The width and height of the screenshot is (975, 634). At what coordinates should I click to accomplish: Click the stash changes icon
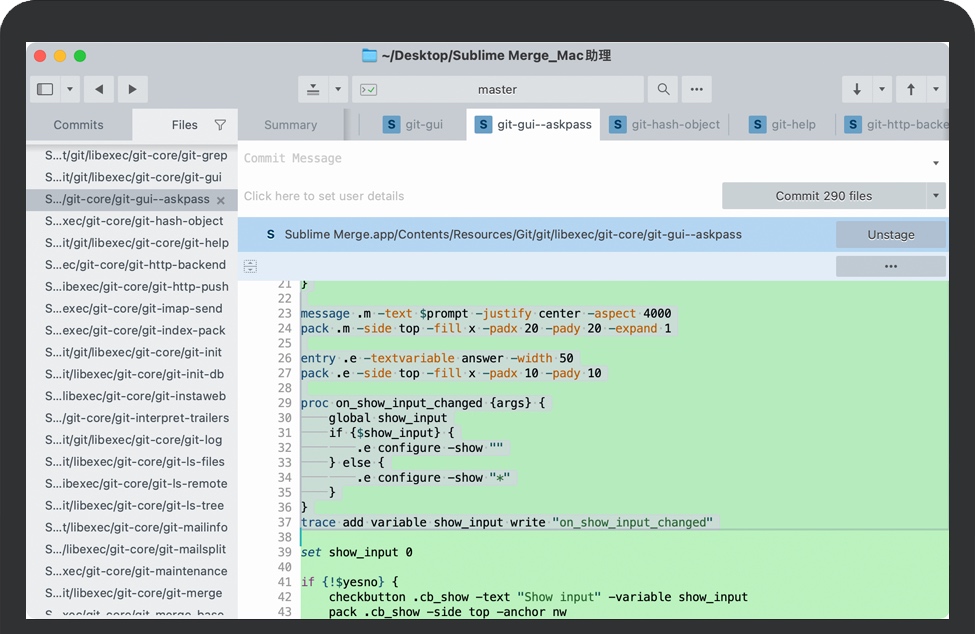313,89
